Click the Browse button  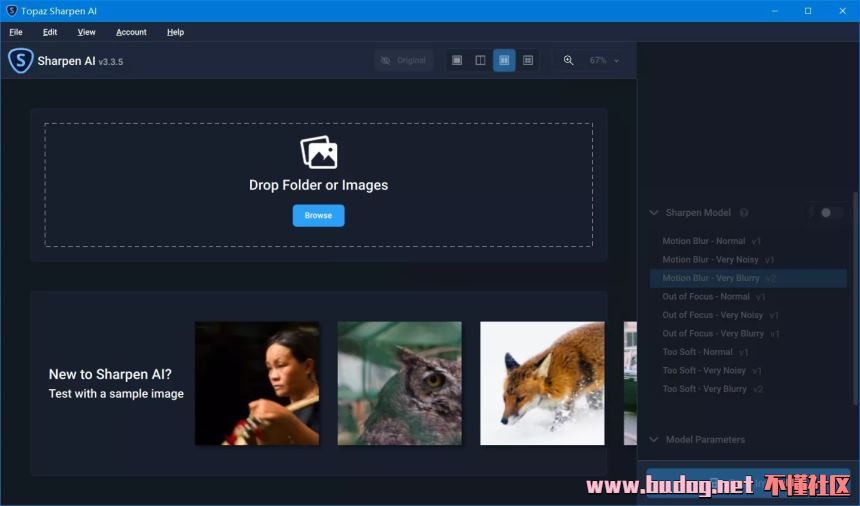[319, 215]
